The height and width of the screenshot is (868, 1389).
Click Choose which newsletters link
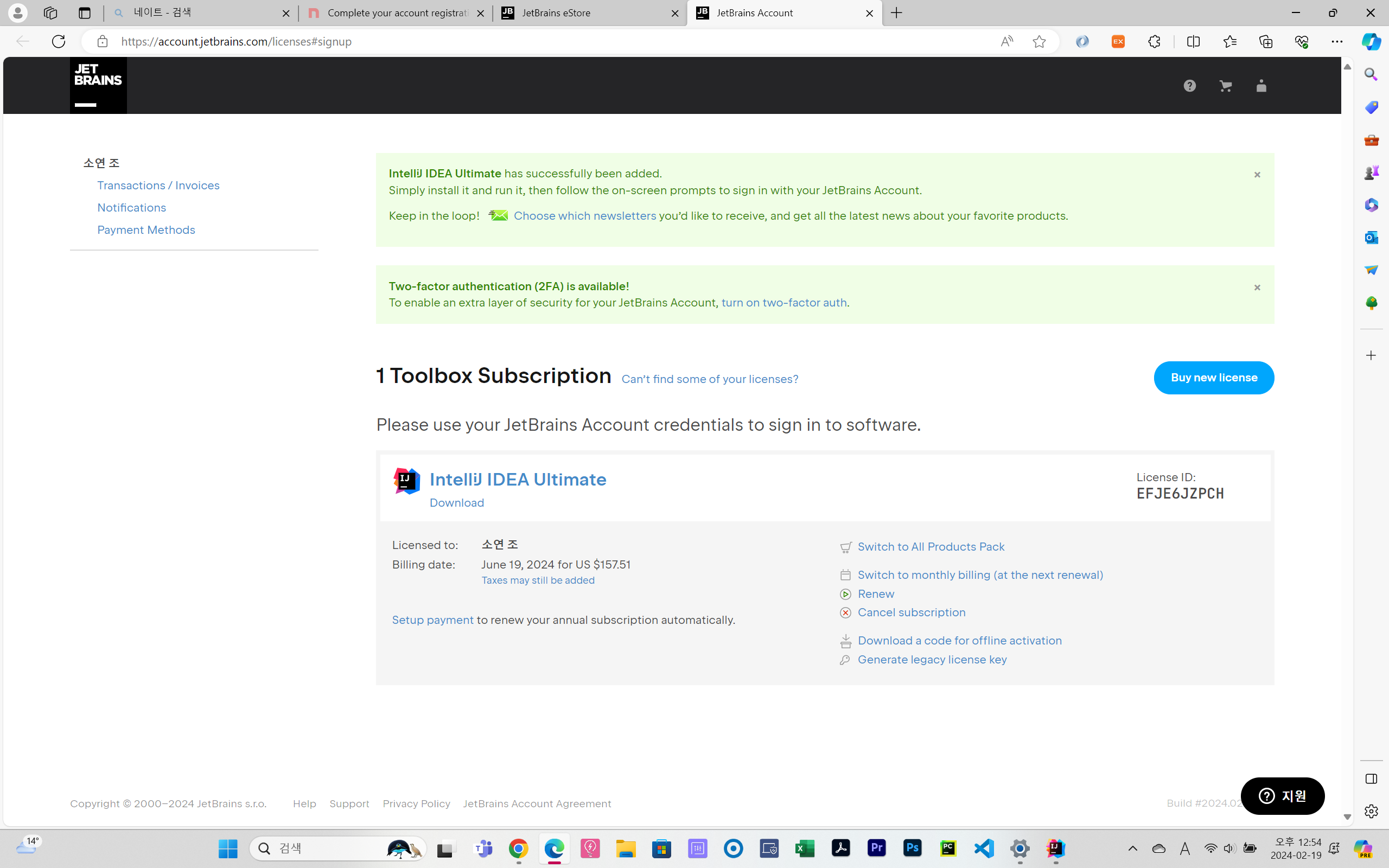coord(585,216)
